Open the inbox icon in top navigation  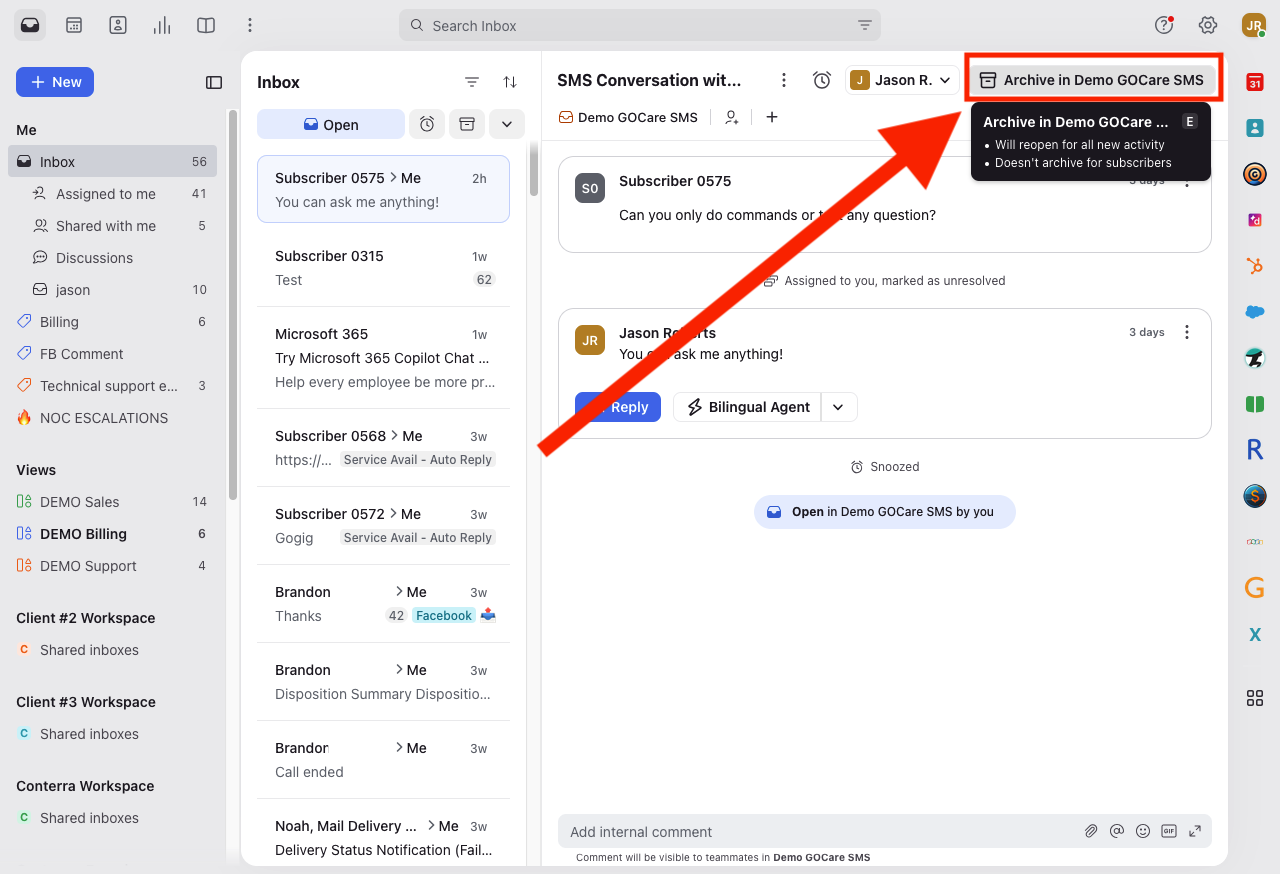tap(30, 25)
